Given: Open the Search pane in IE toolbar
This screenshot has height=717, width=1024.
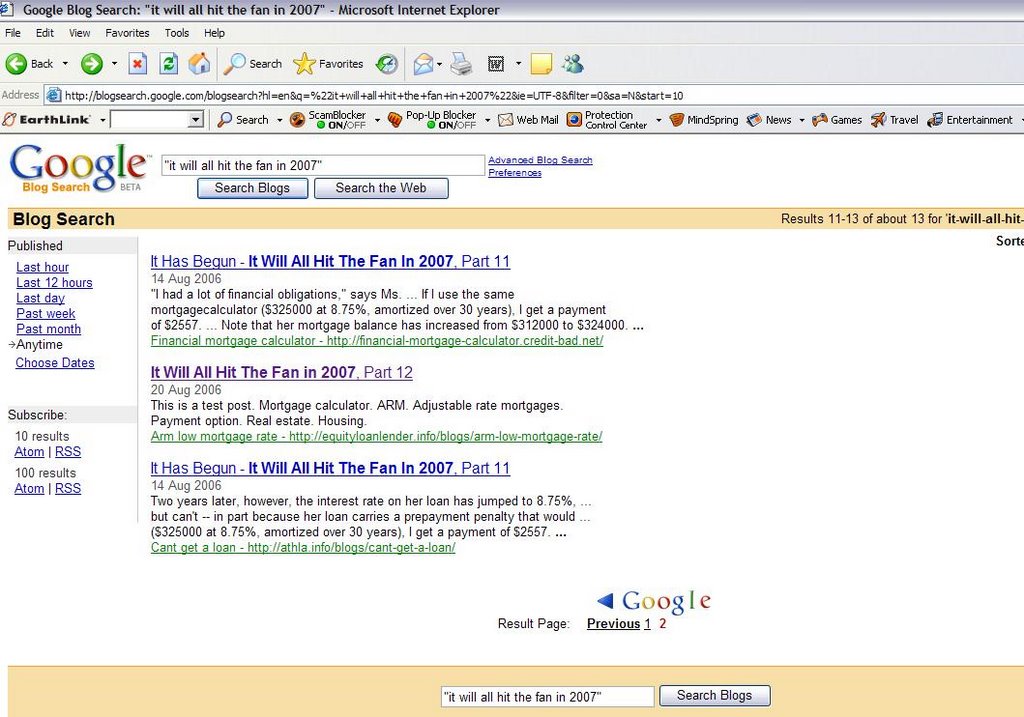Looking at the screenshot, I should 253,64.
